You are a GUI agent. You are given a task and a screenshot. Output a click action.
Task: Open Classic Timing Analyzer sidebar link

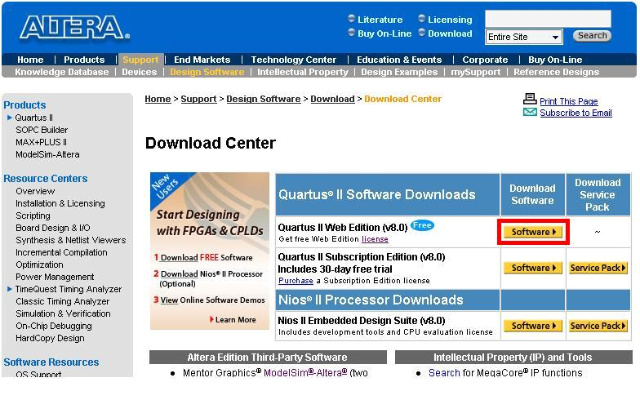62,301
